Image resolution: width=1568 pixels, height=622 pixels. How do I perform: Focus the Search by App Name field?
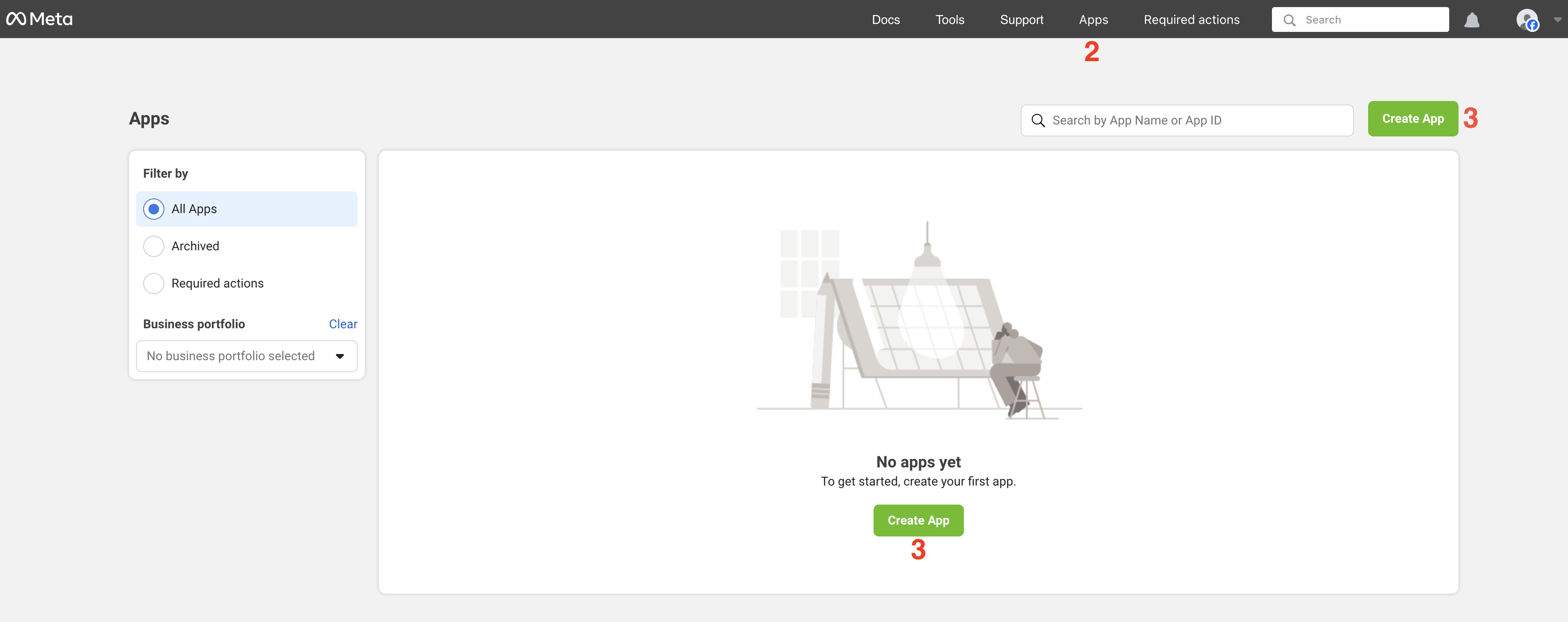1193,121
